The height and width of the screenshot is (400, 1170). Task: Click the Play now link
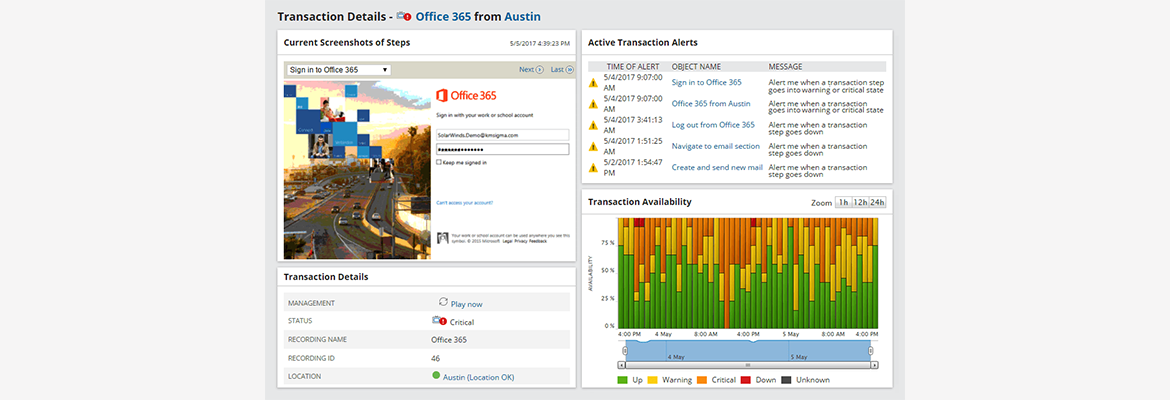(x=466, y=304)
